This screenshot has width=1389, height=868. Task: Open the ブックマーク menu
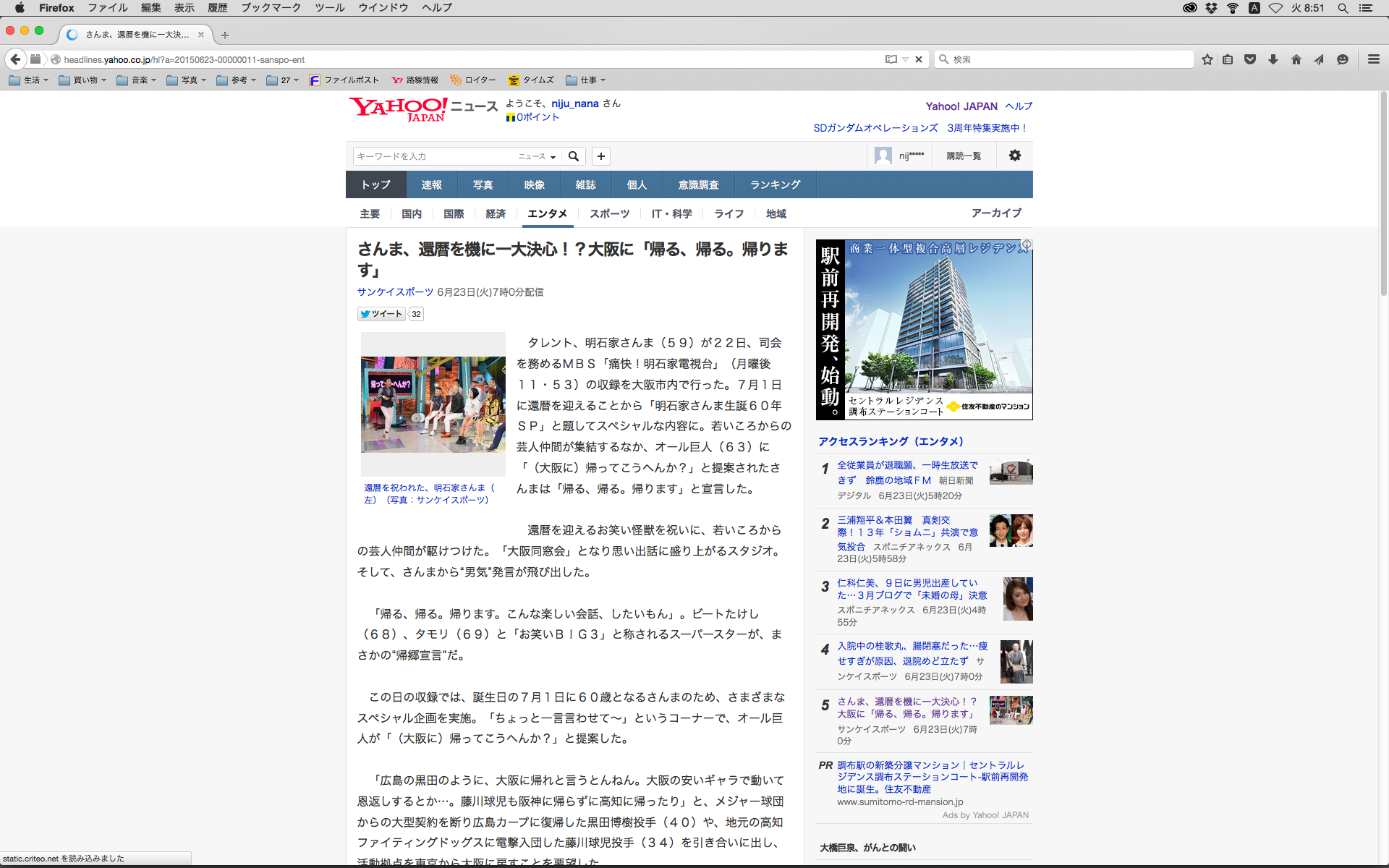pos(271,8)
